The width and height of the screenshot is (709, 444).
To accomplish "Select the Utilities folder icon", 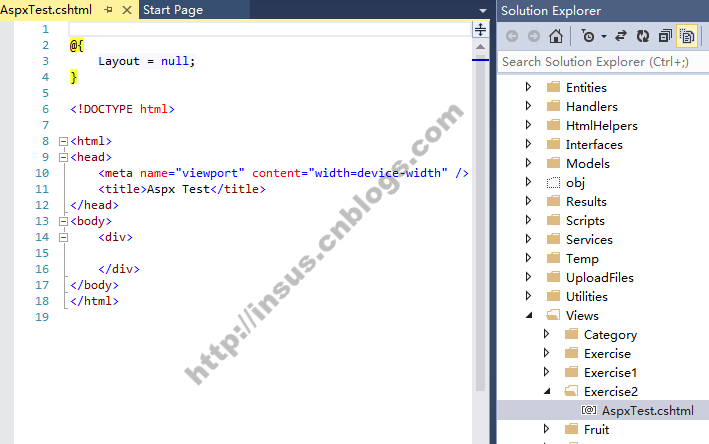I will point(553,295).
